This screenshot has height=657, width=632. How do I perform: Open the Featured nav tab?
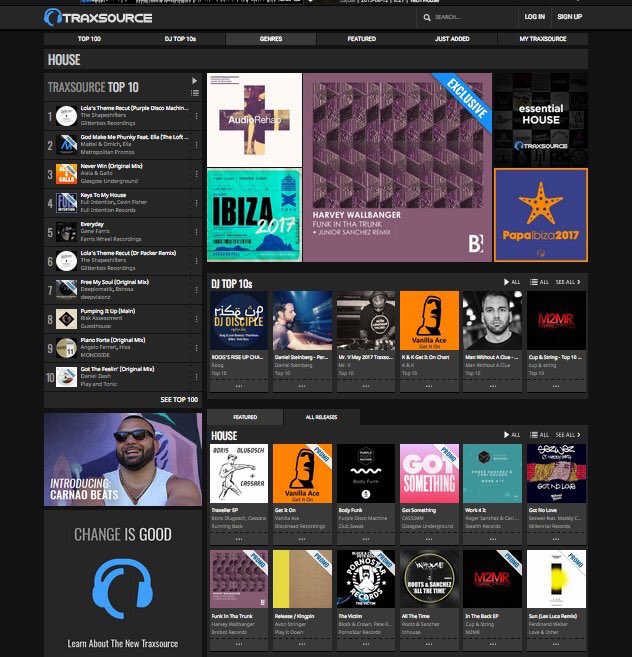coord(362,39)
